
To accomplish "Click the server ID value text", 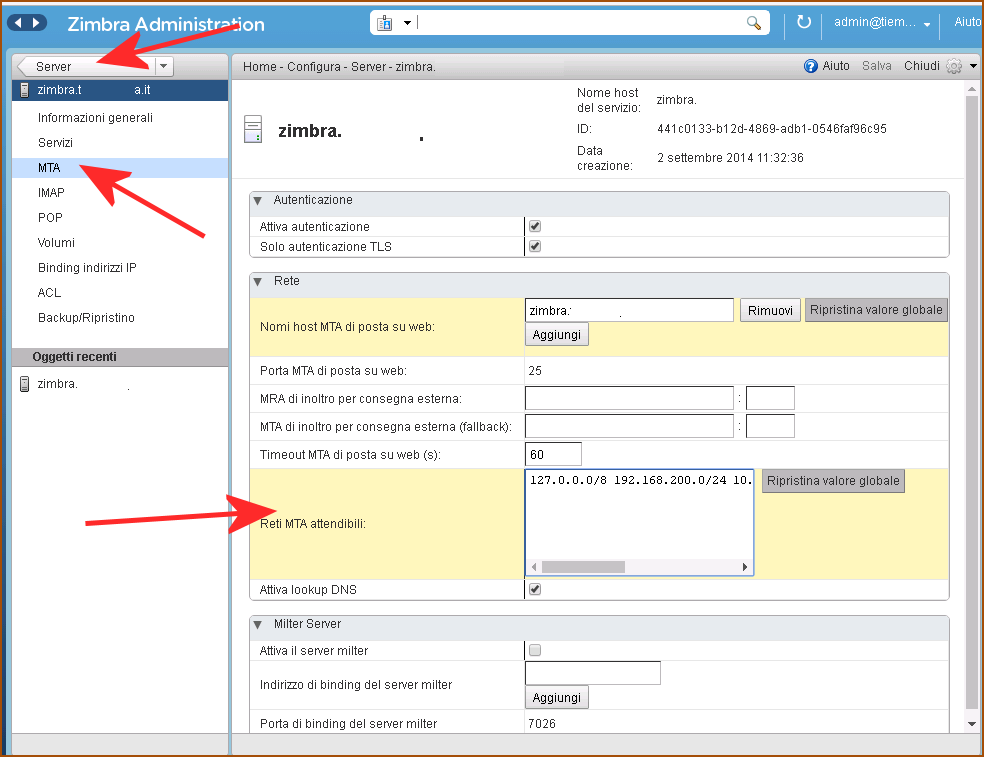I will click(x=772, y=129).
